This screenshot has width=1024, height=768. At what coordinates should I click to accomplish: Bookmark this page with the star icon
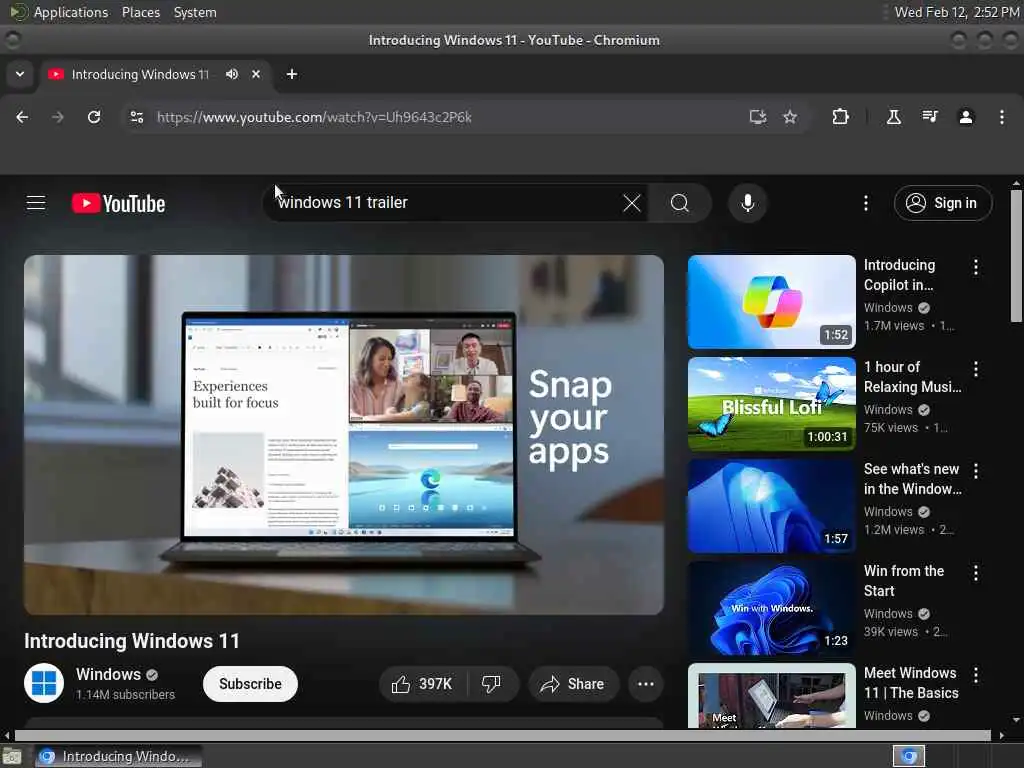[790, 117]
